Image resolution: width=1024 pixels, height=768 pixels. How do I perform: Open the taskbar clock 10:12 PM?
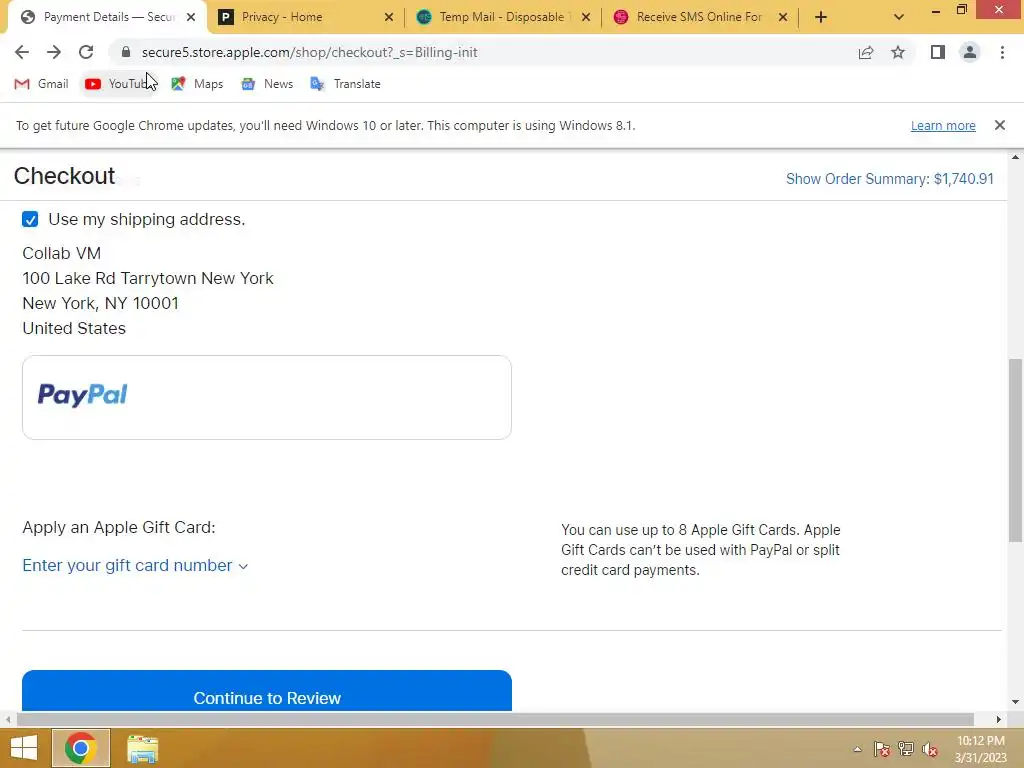point(981,749)
